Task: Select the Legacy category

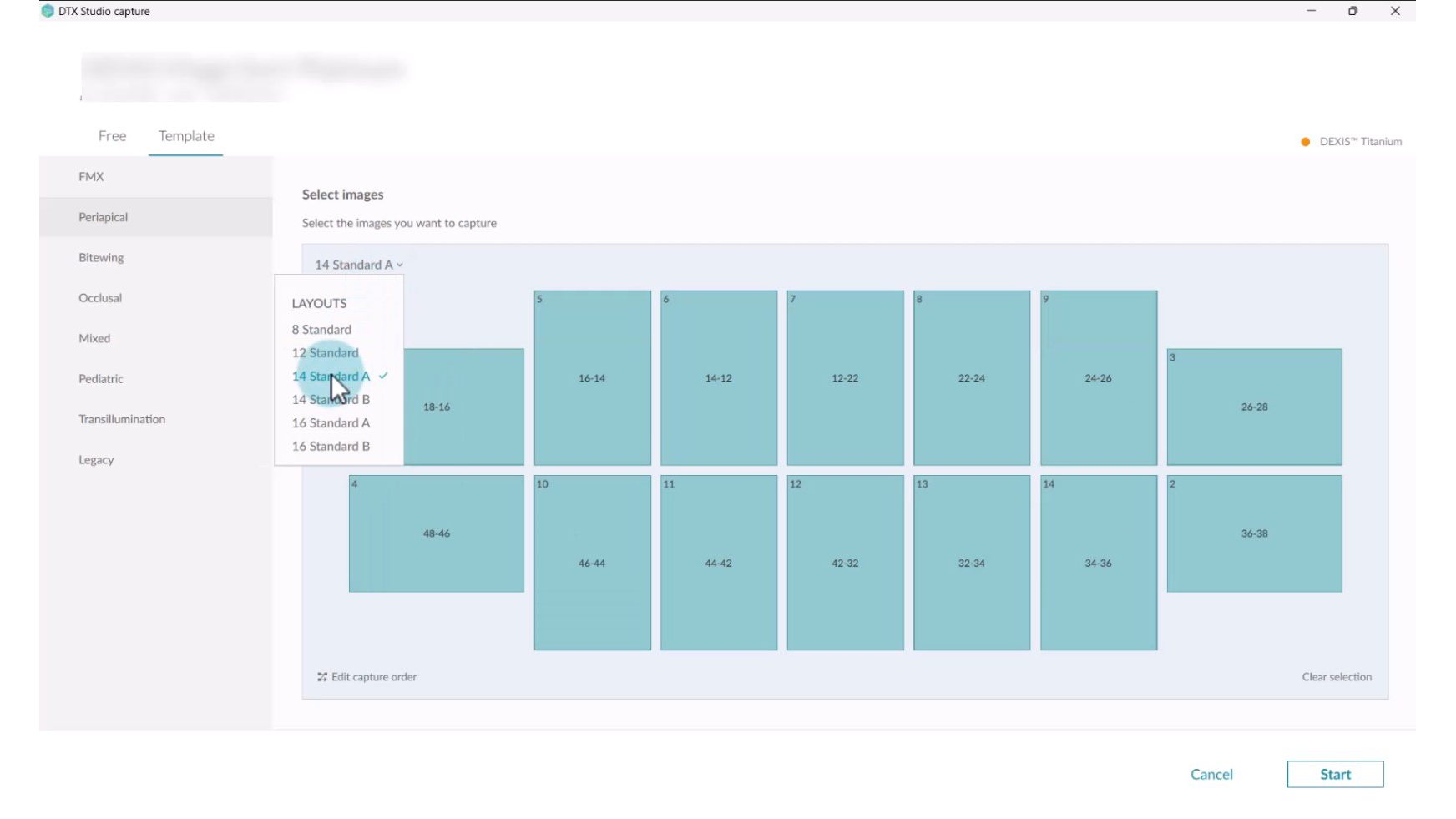Action: pos(156,460)
